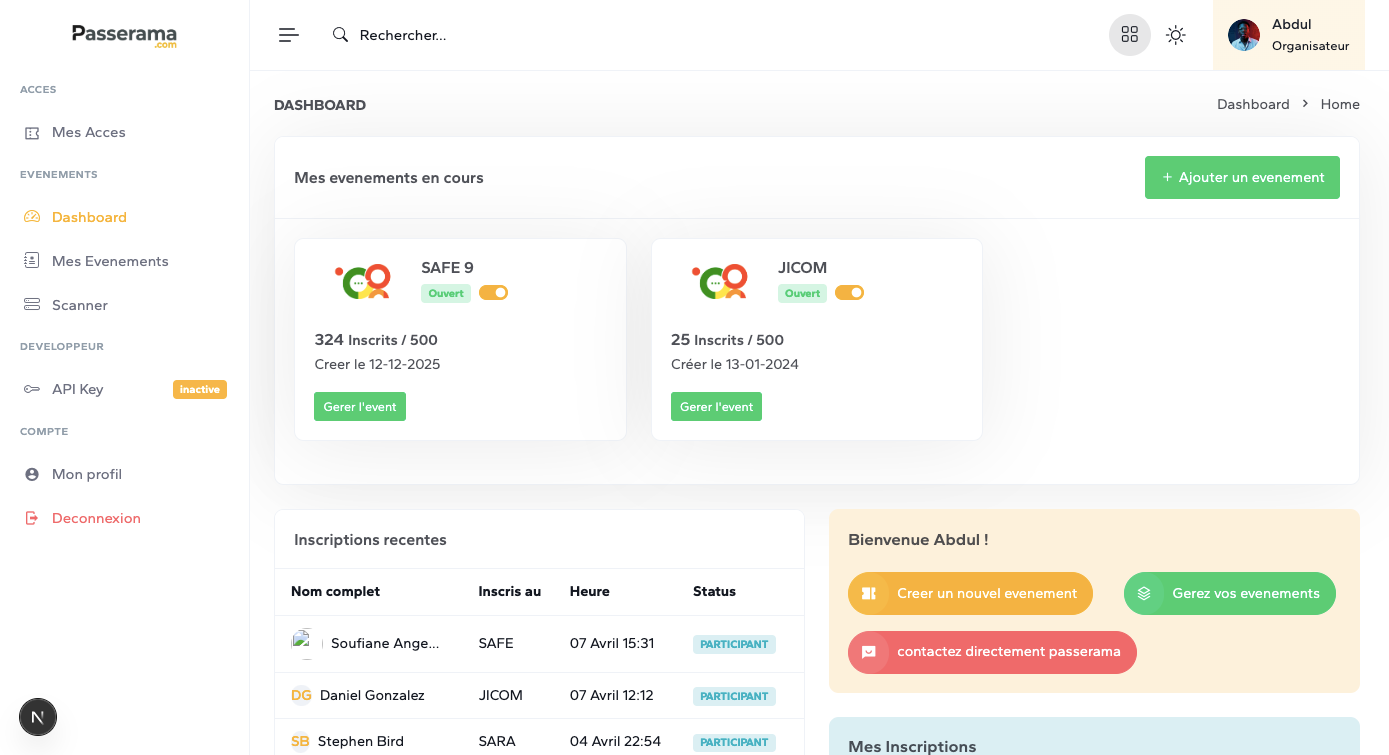Click the JICOM event logo
The image size is (1389, 755).
click(x=720, y=282)
